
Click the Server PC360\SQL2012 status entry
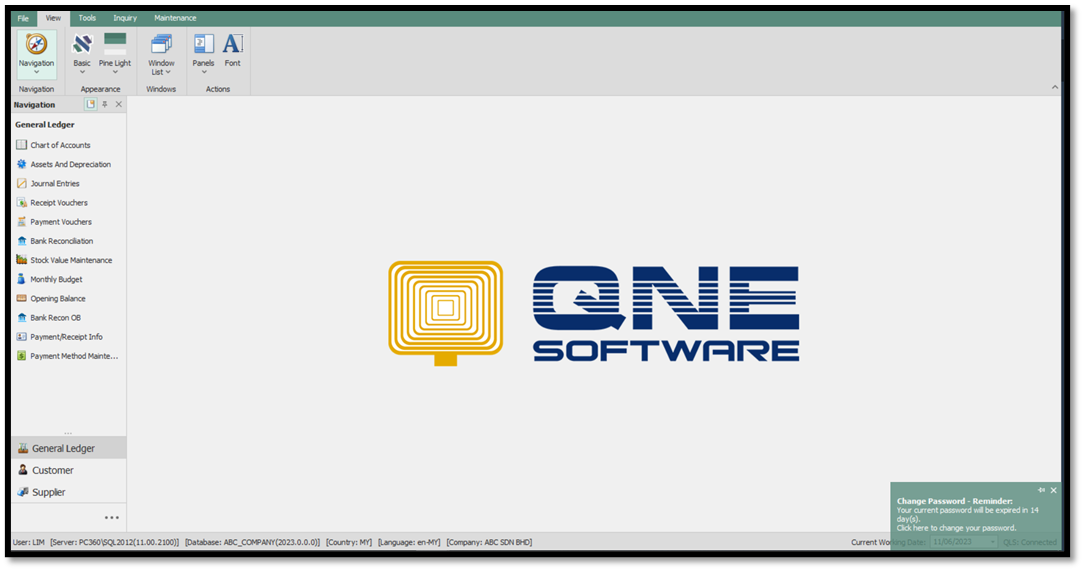(x=115, y=542)
